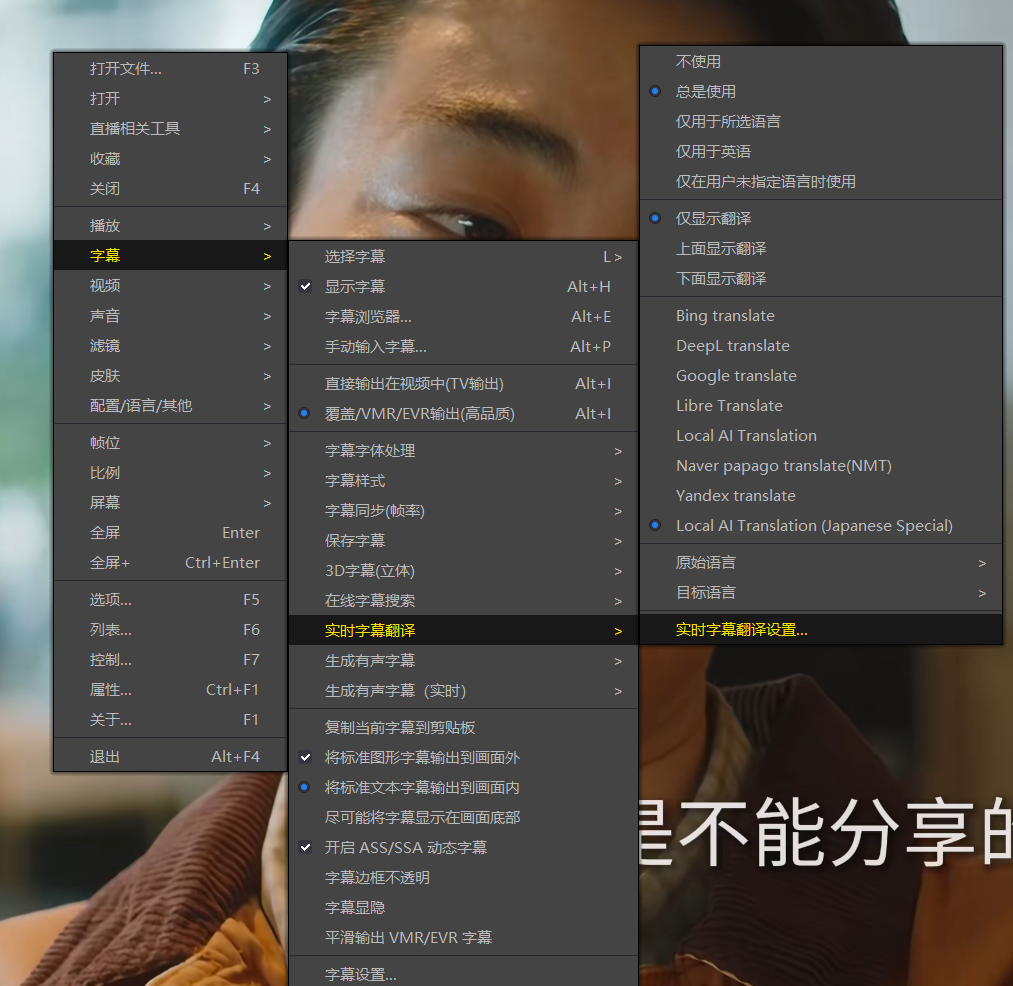Viewport: 1013px width, 986px height.
Task: Open 生成有声字幕 (实时) submenu
Action: (x=463, y=691)
